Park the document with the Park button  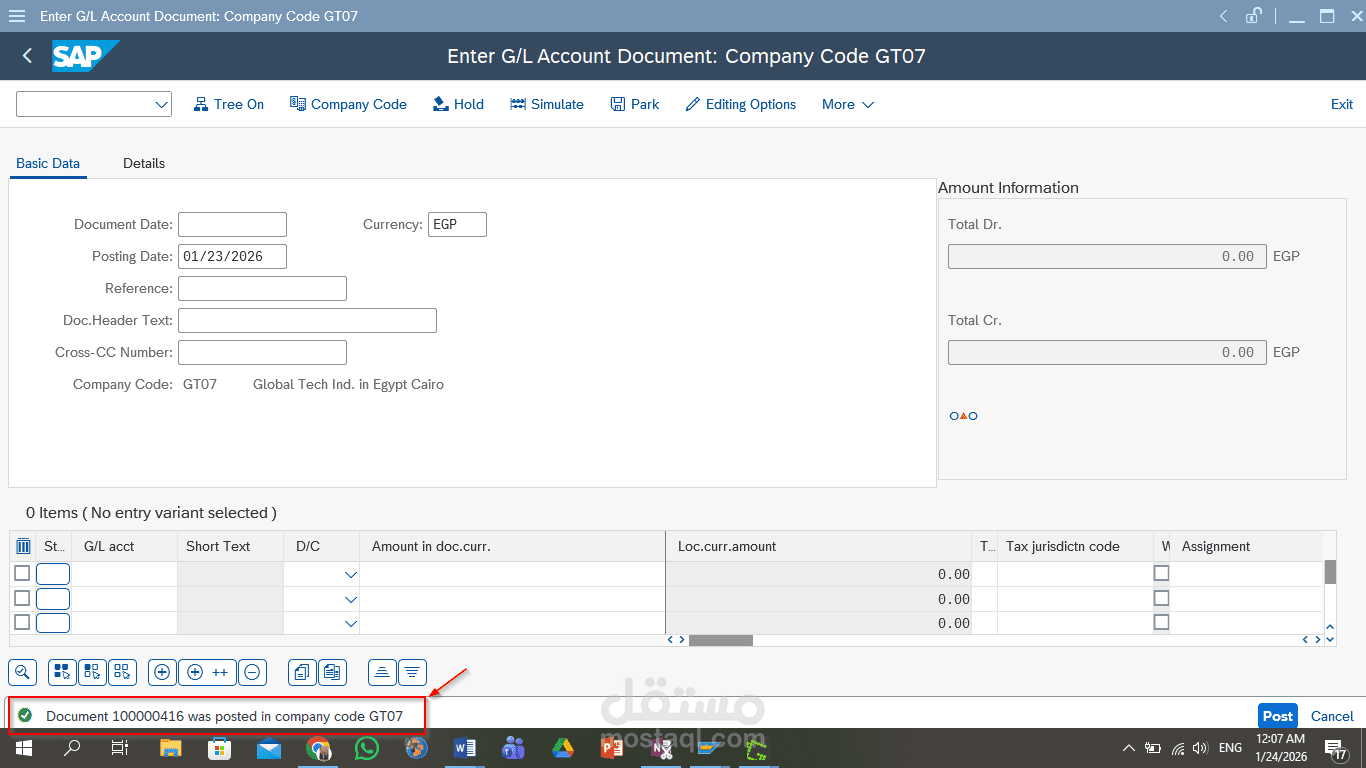coord(634,104)
